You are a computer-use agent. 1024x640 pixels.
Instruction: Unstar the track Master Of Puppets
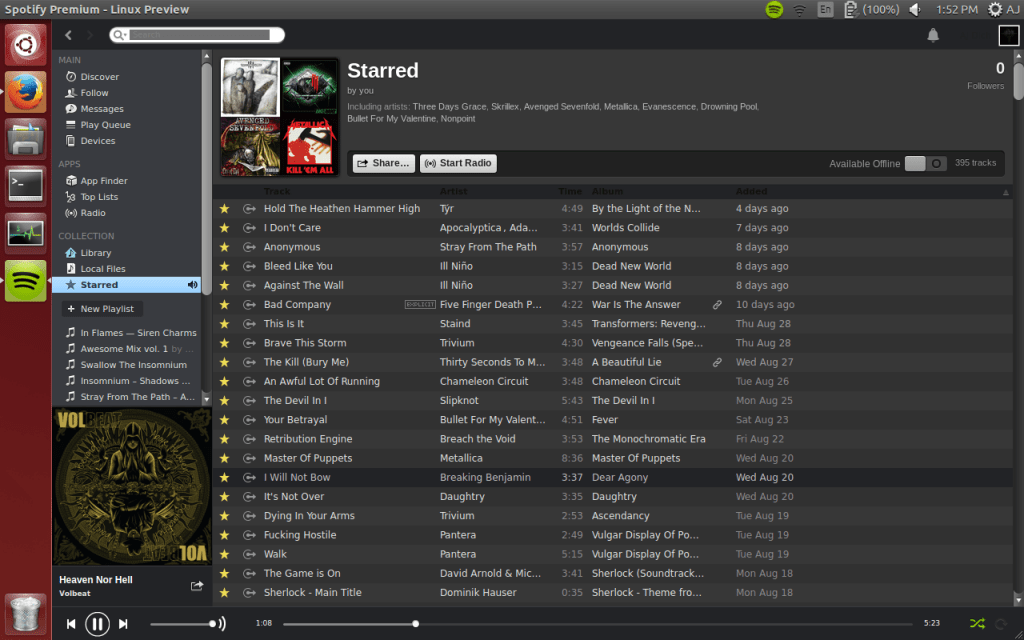click(224, 458)
